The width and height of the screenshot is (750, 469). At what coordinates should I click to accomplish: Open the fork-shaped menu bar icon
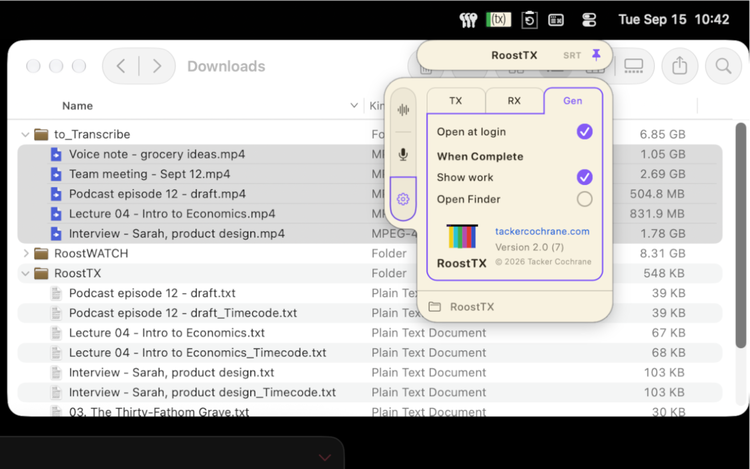(x=468, y=20)
